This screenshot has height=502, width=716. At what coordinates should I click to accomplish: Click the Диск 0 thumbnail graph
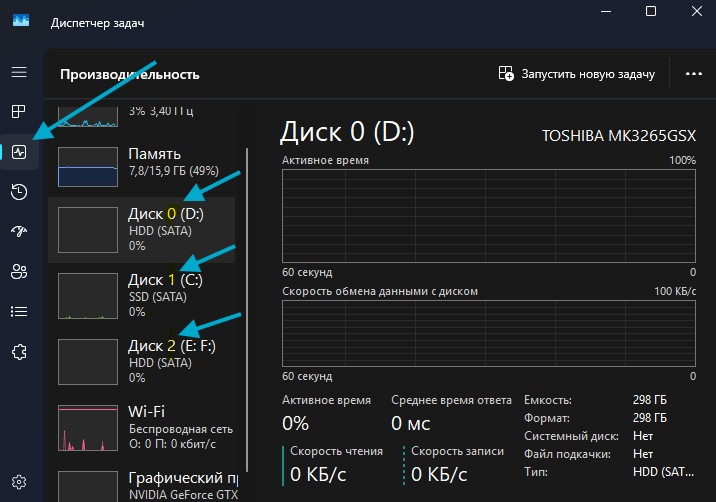point(88,230)
